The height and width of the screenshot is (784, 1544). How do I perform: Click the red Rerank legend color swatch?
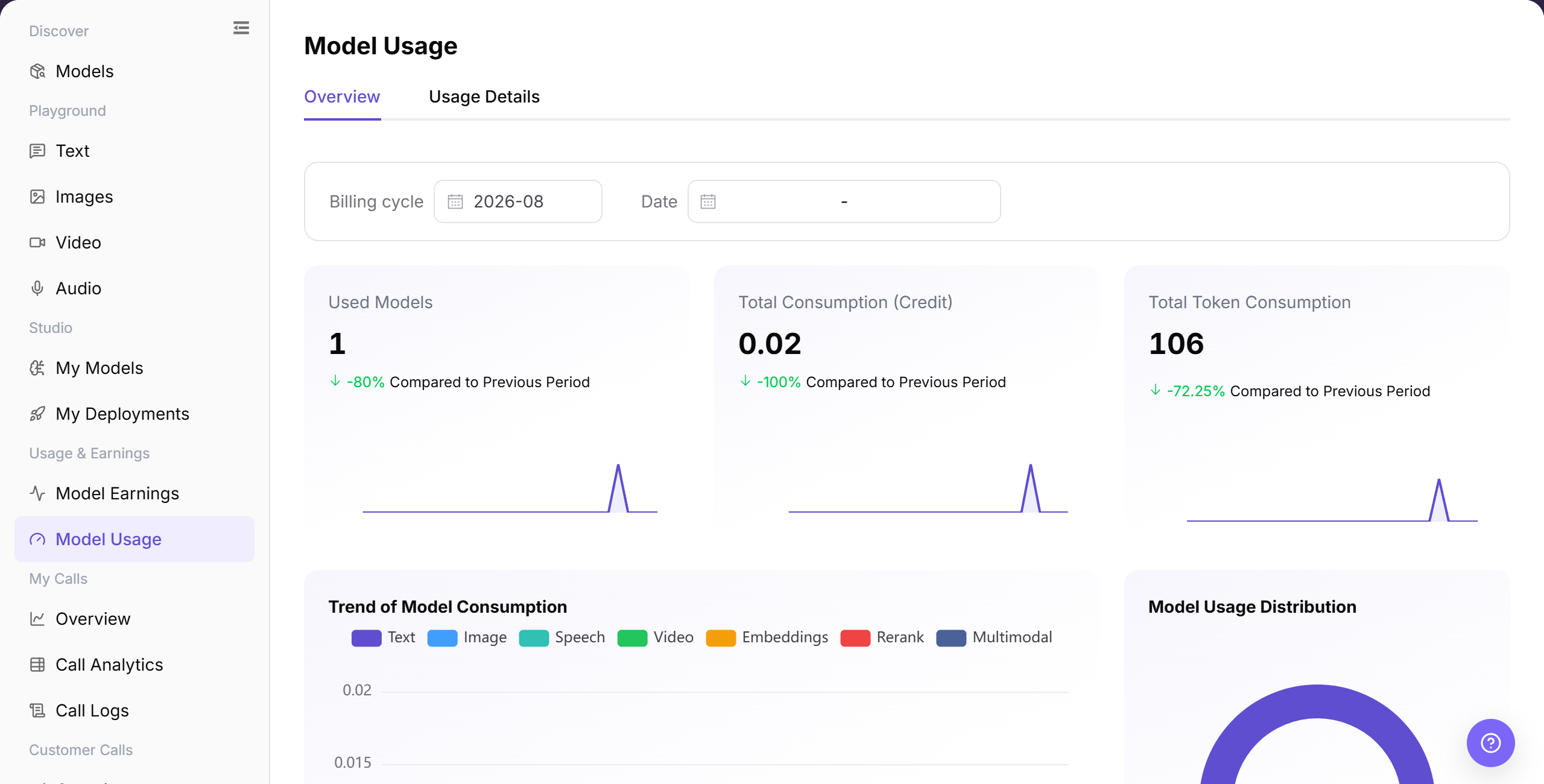[x=855, y=638]
